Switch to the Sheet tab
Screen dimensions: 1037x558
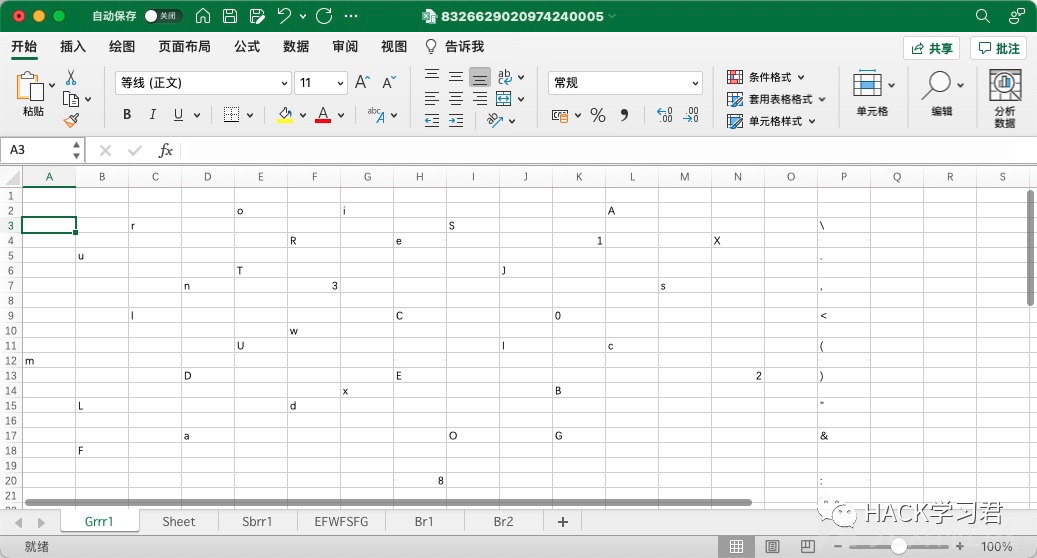pos(179,522)
